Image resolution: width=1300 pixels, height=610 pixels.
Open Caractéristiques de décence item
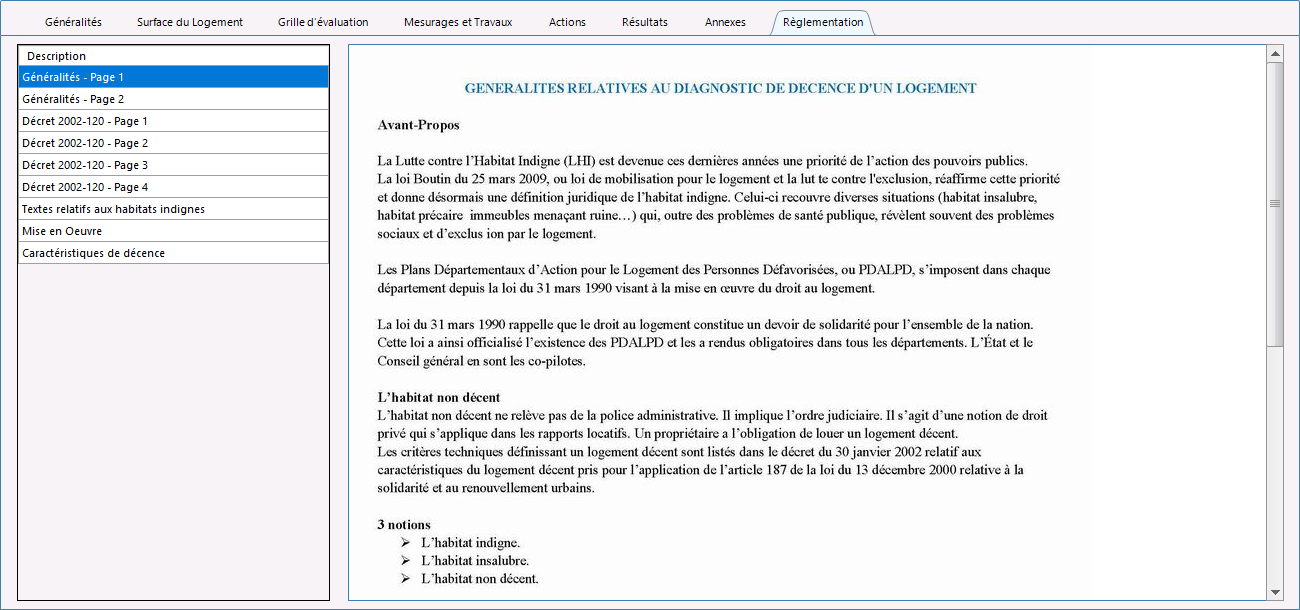click(173, 253)
